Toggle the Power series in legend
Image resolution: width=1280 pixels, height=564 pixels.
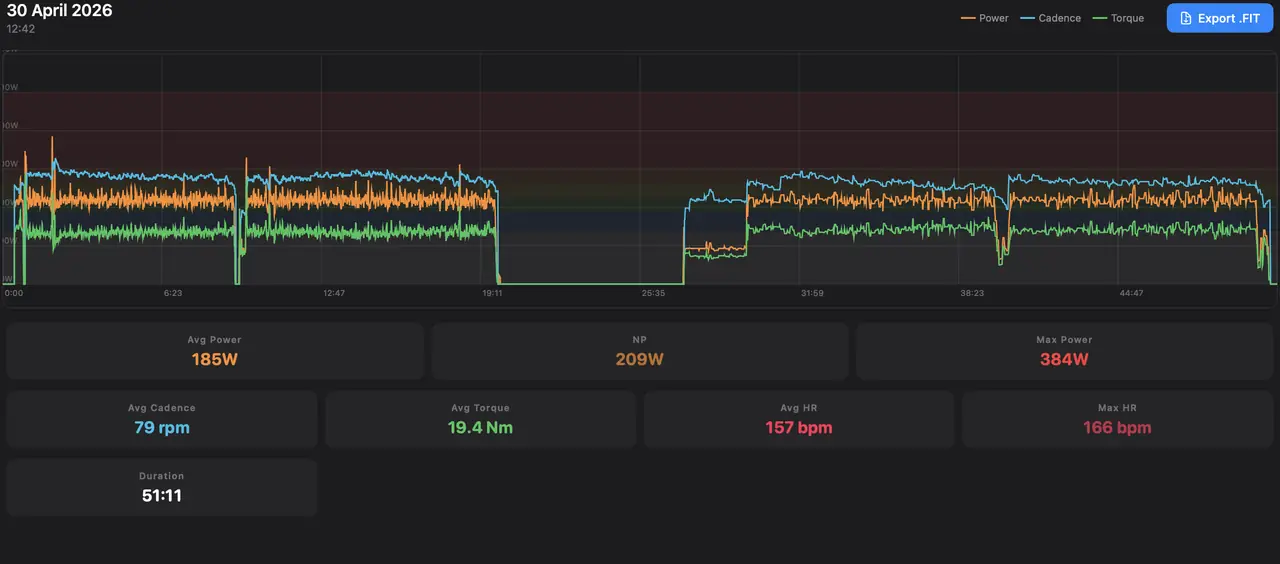[984, 18]
